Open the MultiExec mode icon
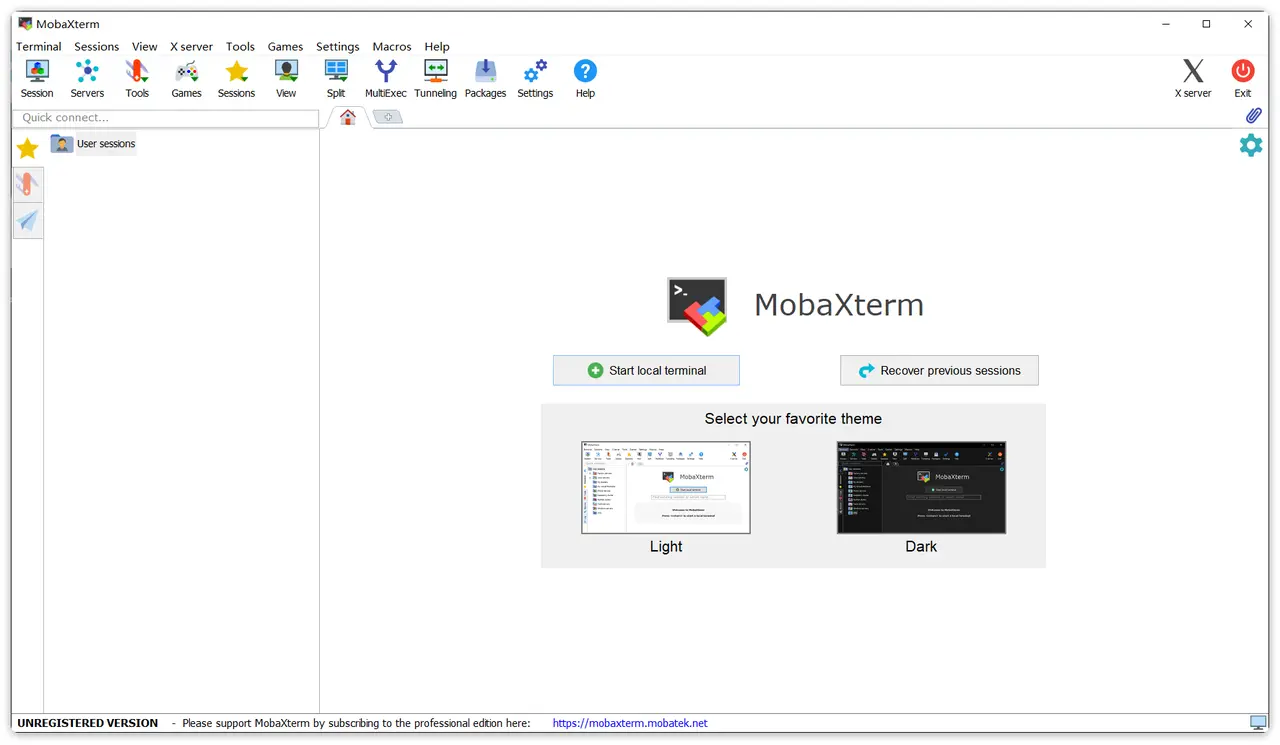The height and width of the screenshot is (745, 1280). coord(385,79)
